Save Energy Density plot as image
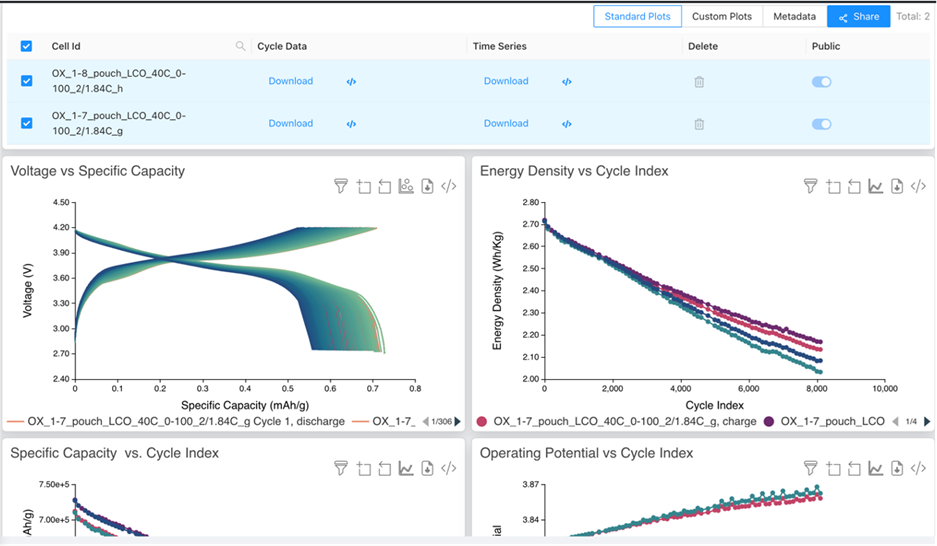 click(x=897, y=186)
